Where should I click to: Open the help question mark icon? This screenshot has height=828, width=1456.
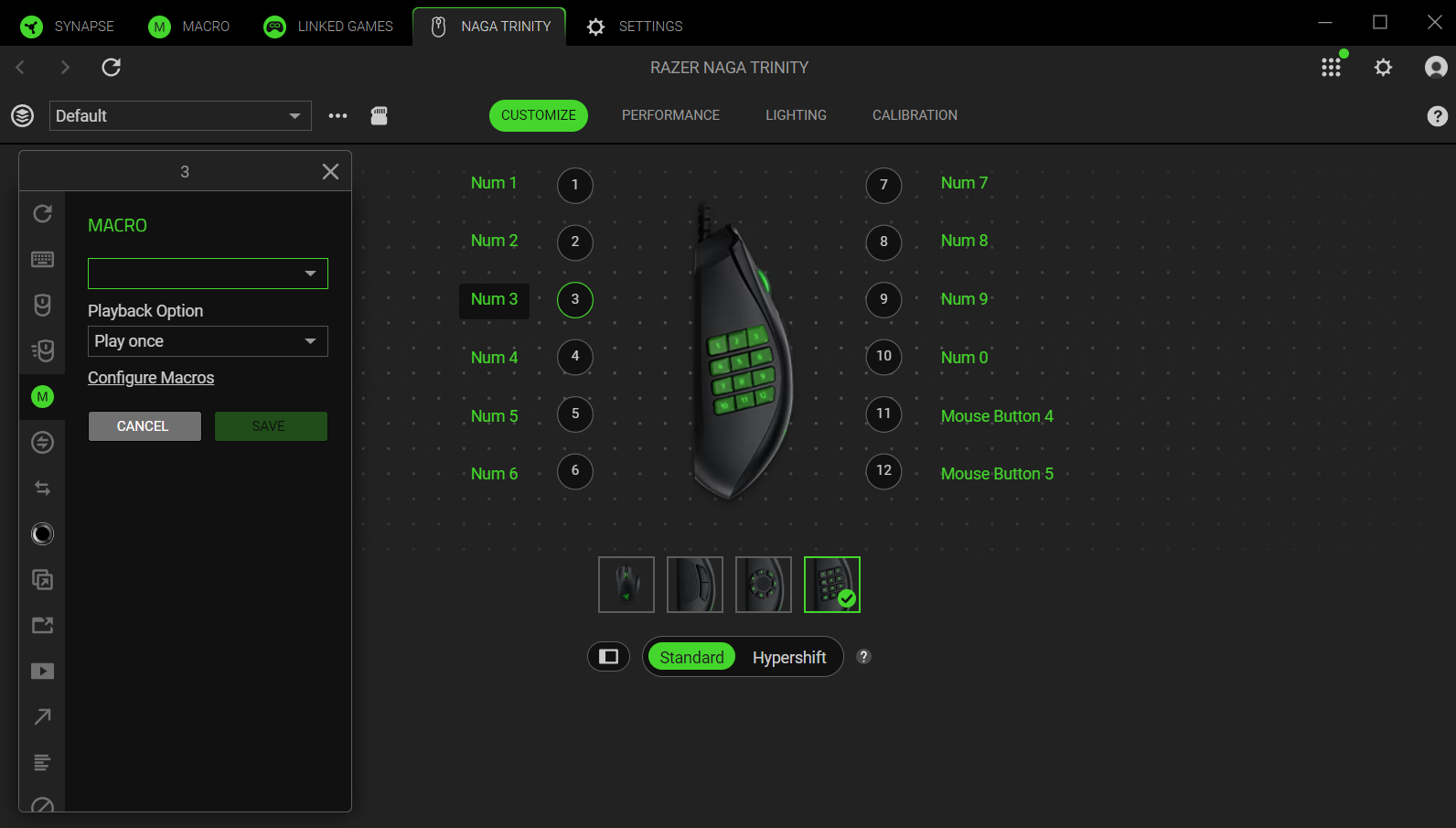[x=1438, y=116]
